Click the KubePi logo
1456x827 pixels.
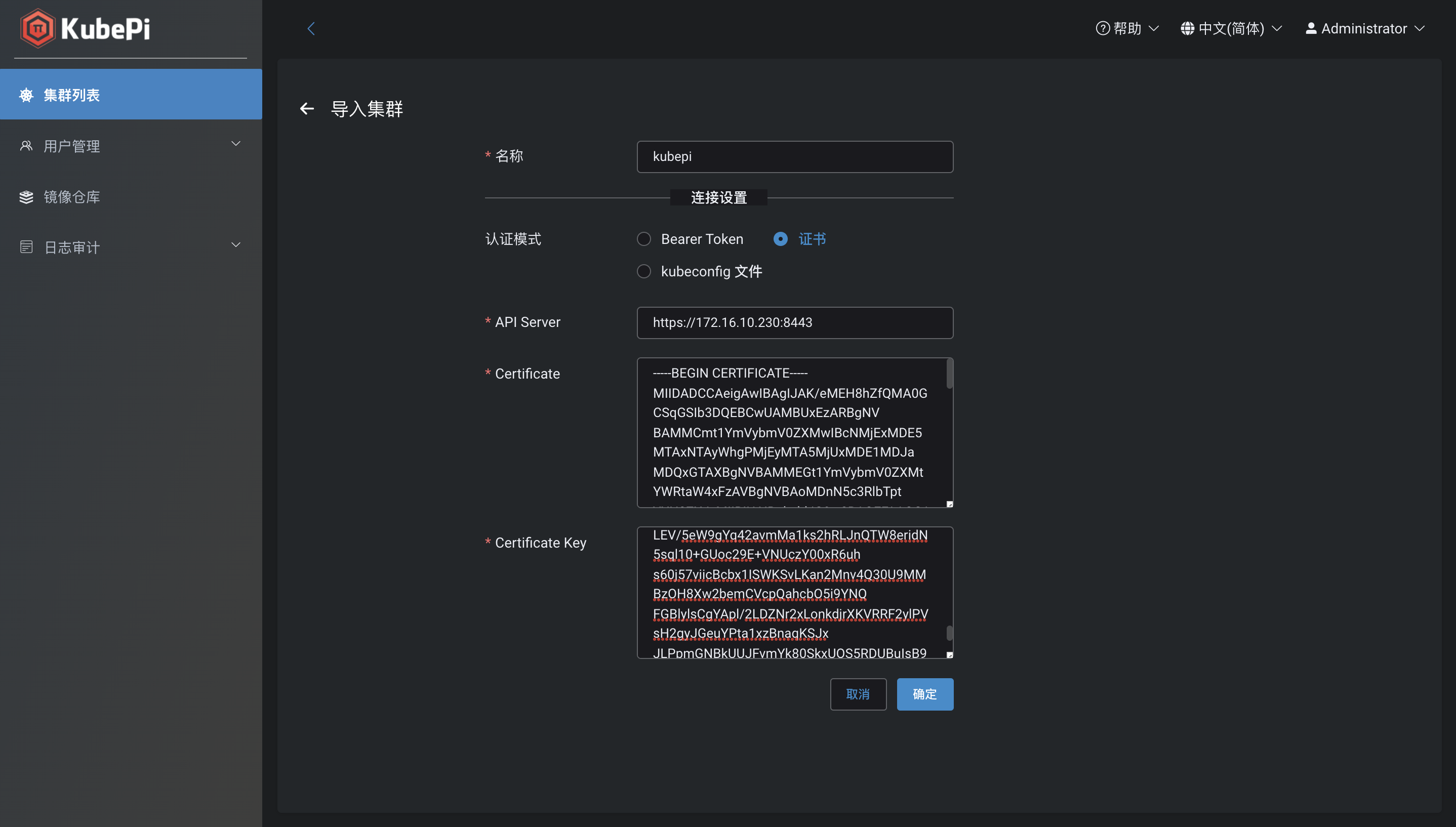pyautogui.click(x=84, y=28)
